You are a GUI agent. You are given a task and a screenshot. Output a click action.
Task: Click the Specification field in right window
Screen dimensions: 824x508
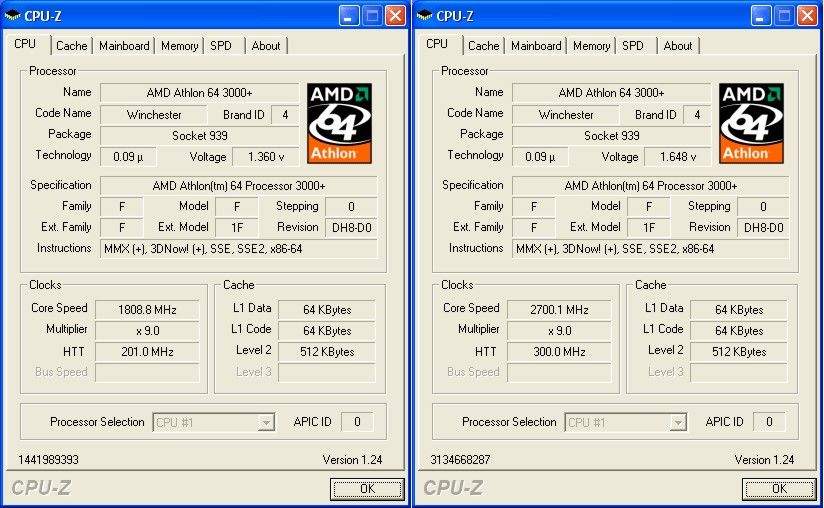tap(651, 186)
